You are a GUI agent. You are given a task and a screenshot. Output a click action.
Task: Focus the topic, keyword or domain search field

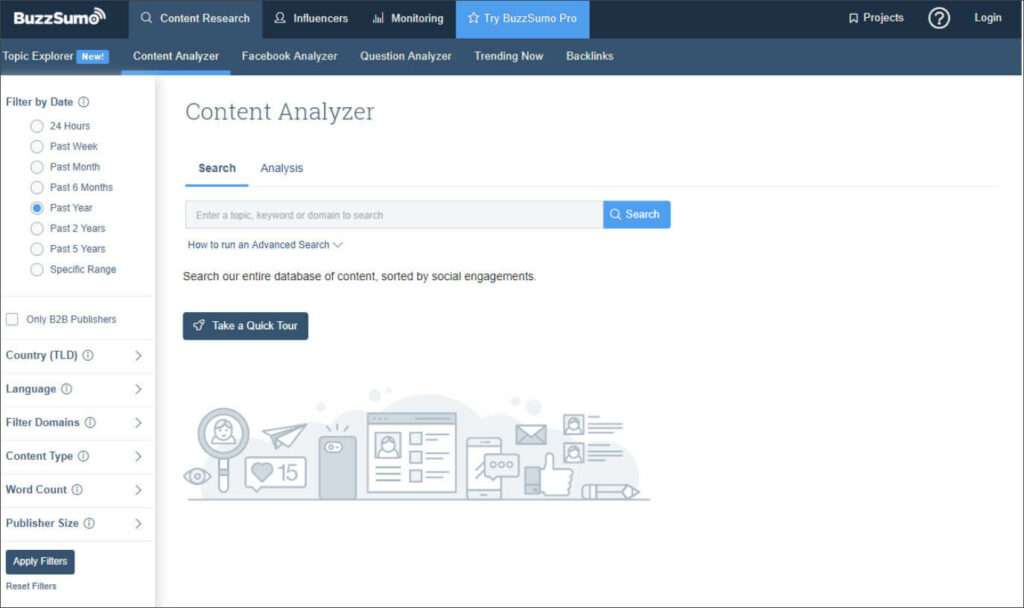click(394, 215)
